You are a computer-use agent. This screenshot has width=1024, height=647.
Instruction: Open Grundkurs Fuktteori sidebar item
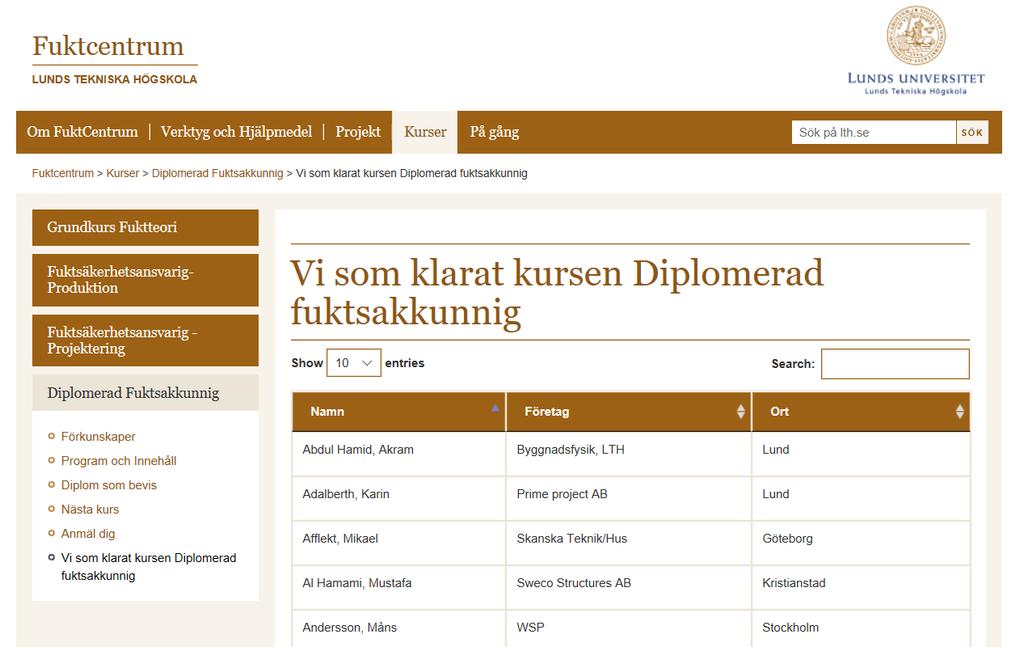145,227
